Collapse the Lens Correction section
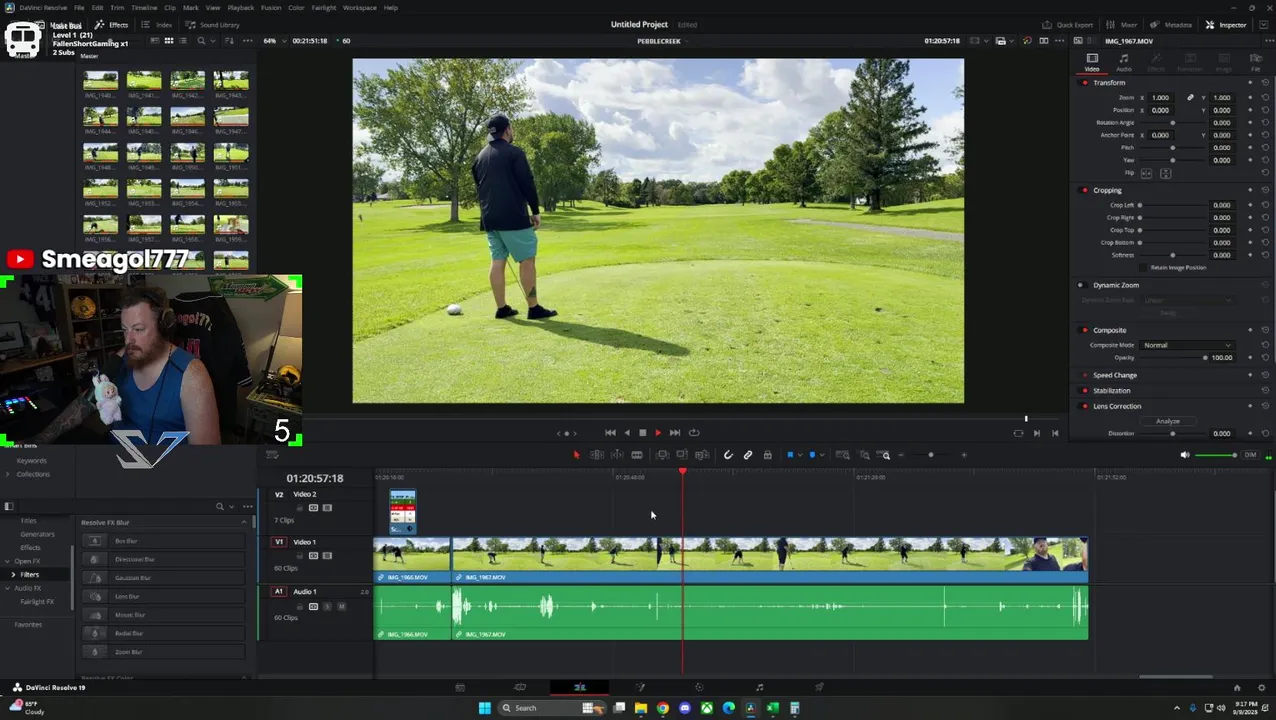1276x720 pixels. pyautogui.click(x=1117, y=406)
